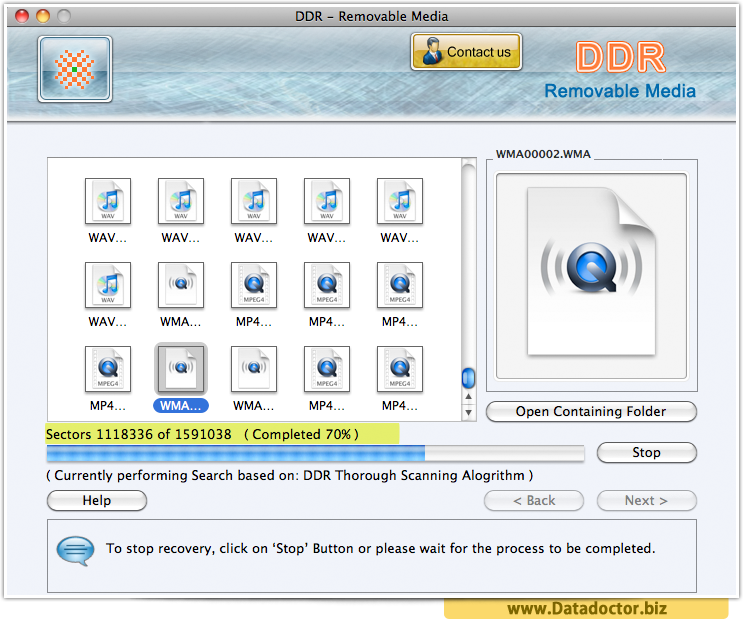Click Open Containing Folder button
Image resolution: width=743 pixels, height=619 pixels.
pyautogui.click(x=591, y=411)
